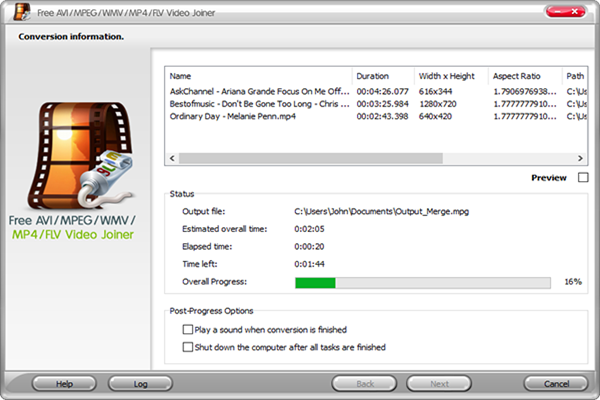
Task: Enable play a sound when conversion finishes
Action: coord(188,328)
